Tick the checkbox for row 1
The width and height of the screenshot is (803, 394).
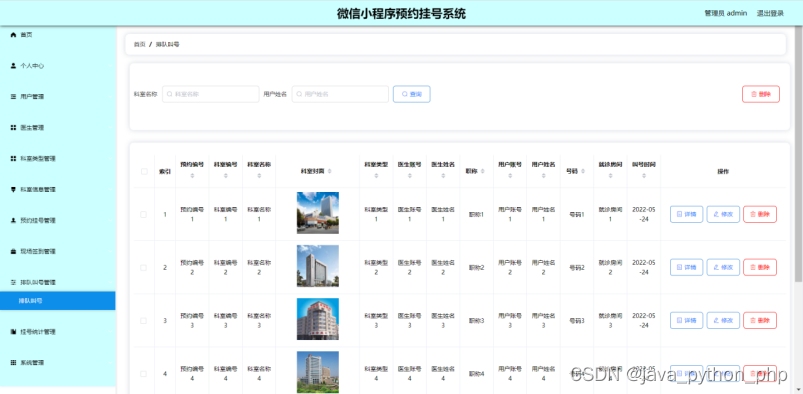tap(144, 214)
